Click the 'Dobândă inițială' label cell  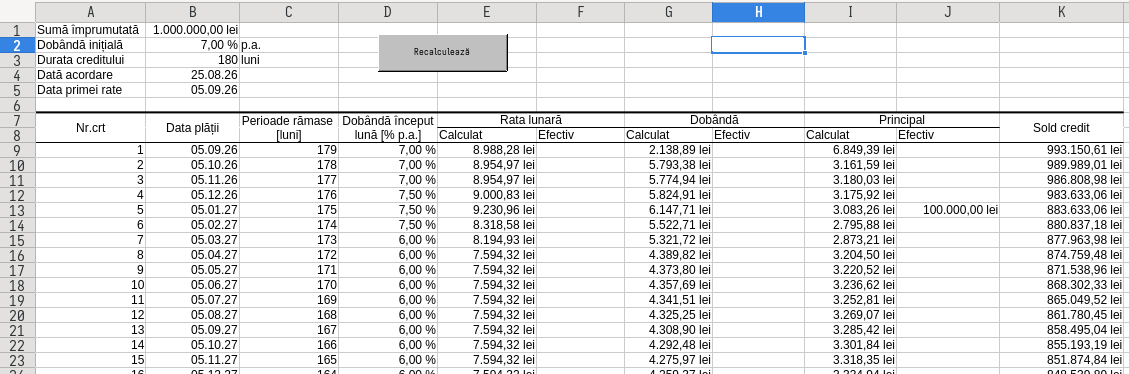(91, 45)
